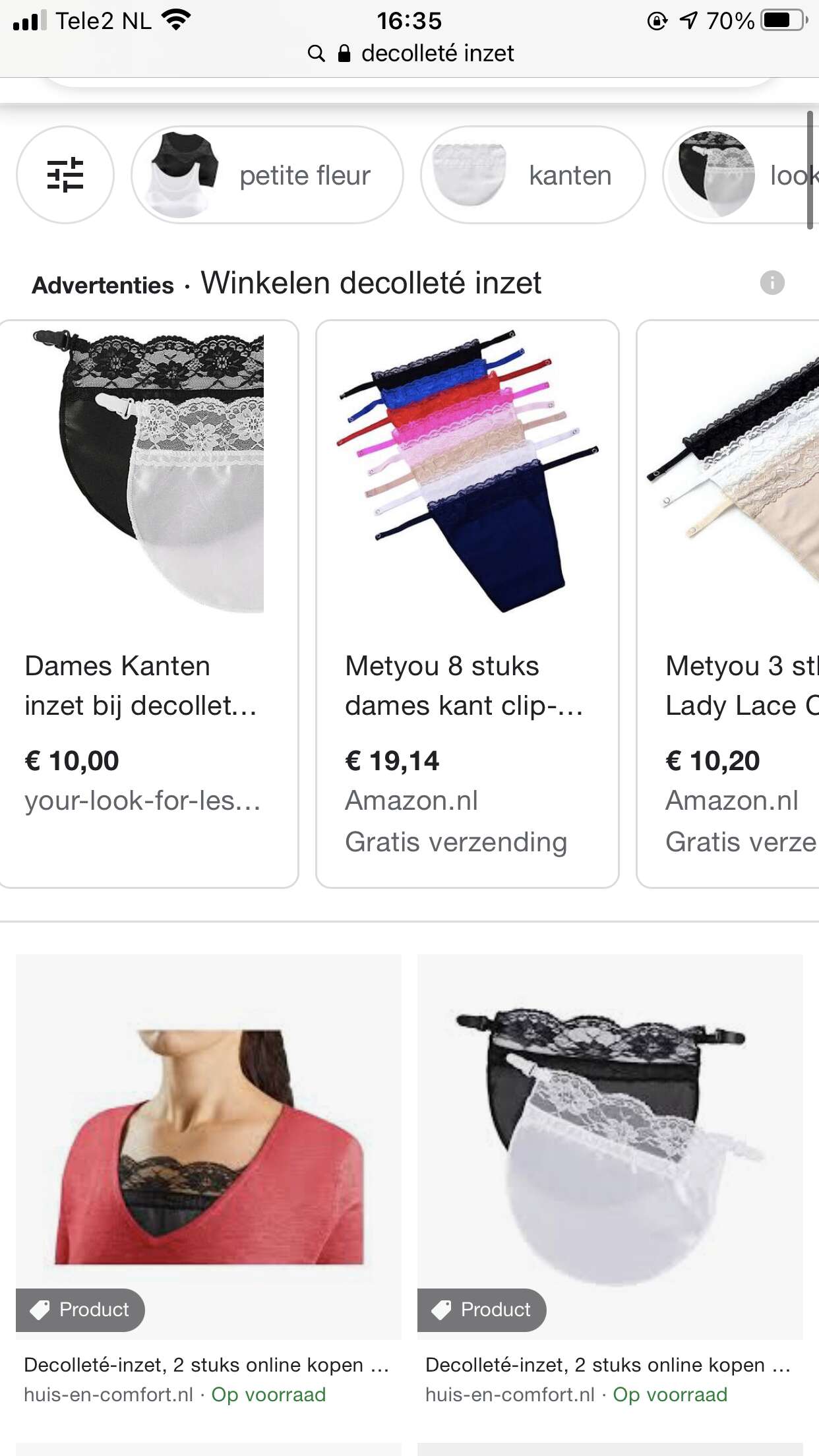Open Dames Kanten inzet product ad

pyautogui.click(x=149, y=604)
